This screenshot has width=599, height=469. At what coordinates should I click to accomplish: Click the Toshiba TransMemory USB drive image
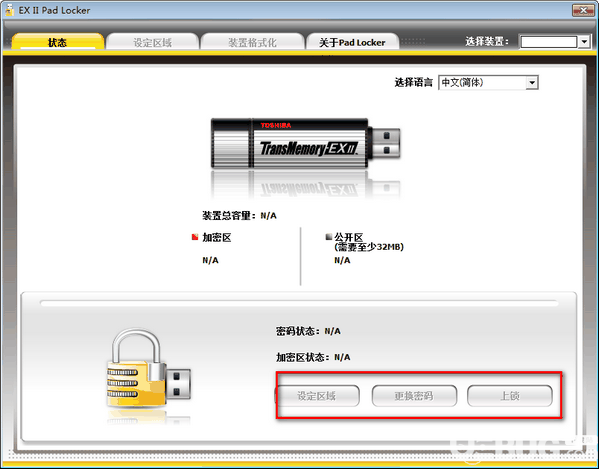(x=305, y=143)
